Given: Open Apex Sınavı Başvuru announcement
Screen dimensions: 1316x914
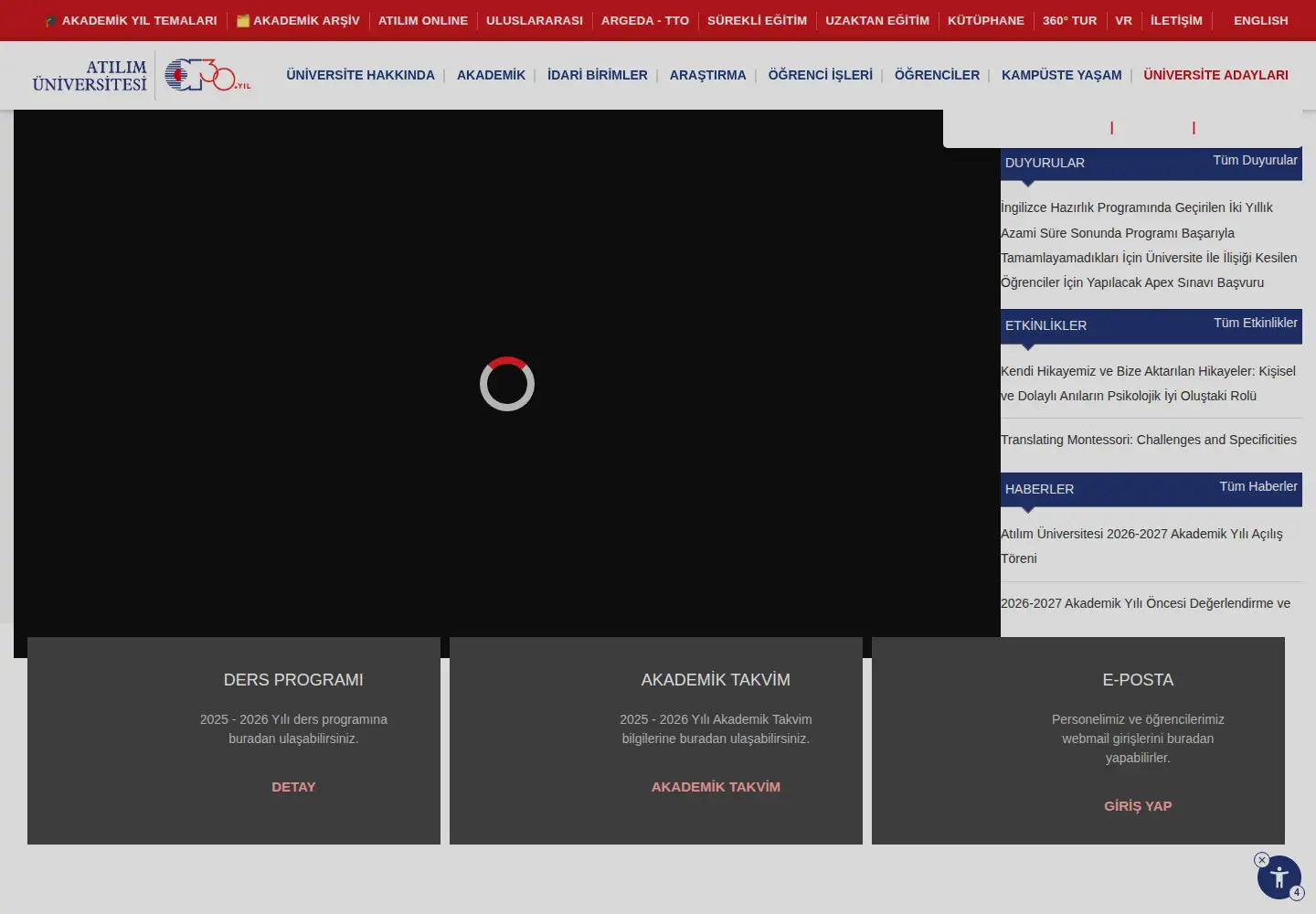Looking at the screenshot, I should tap(1149, 245).
